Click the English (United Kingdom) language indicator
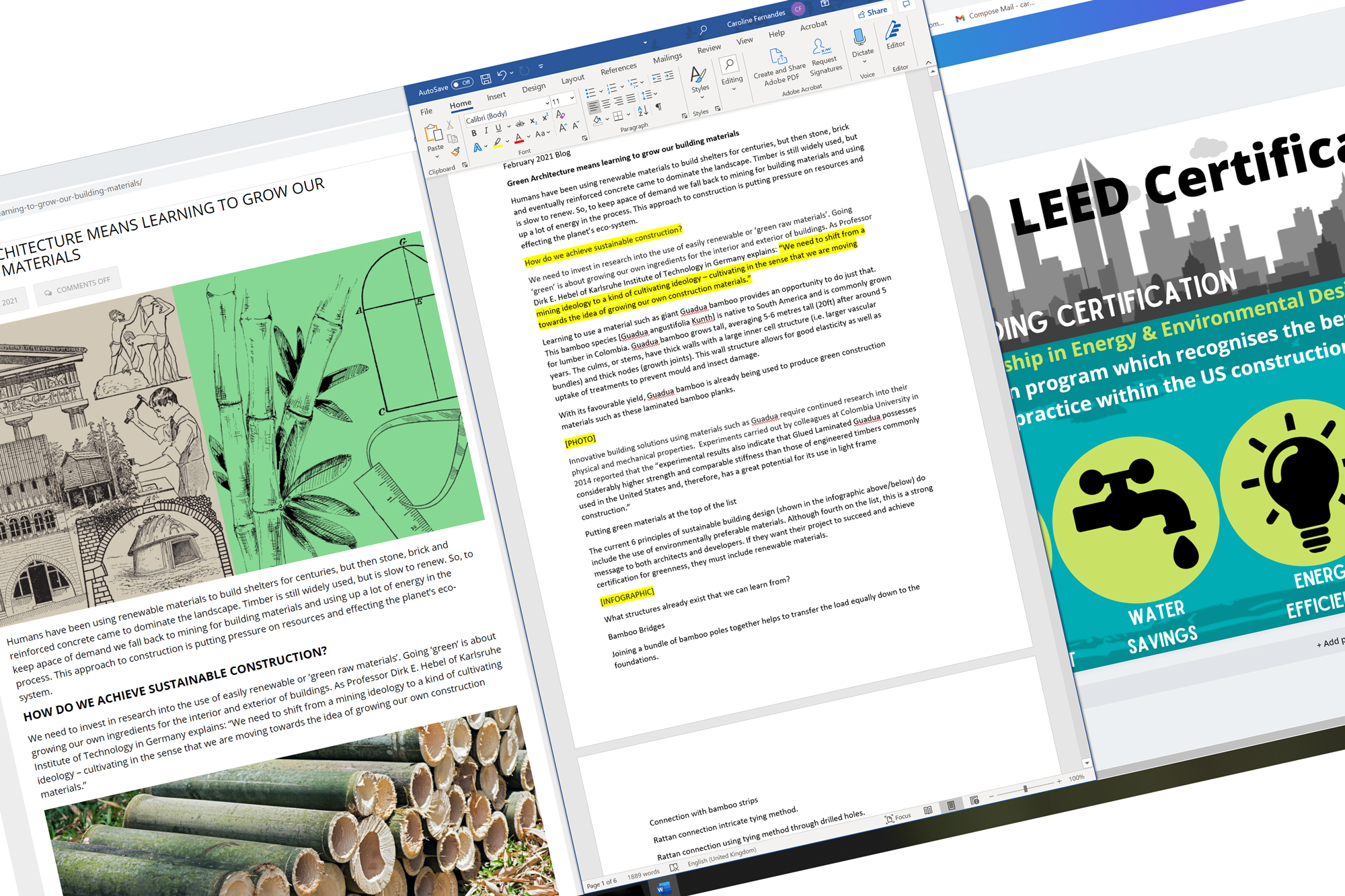This screenshot has height=896, width=1345. [722, 857]
